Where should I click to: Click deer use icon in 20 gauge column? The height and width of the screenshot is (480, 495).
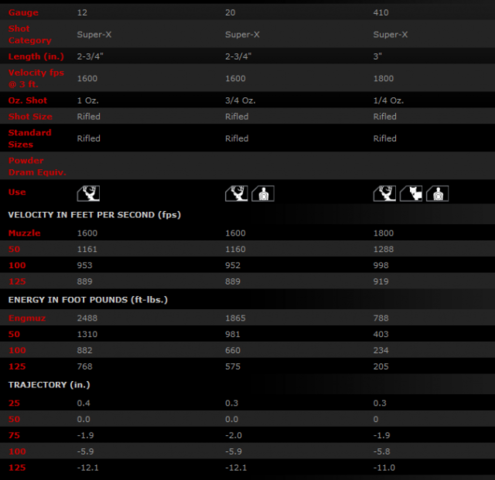coord(236,193)
